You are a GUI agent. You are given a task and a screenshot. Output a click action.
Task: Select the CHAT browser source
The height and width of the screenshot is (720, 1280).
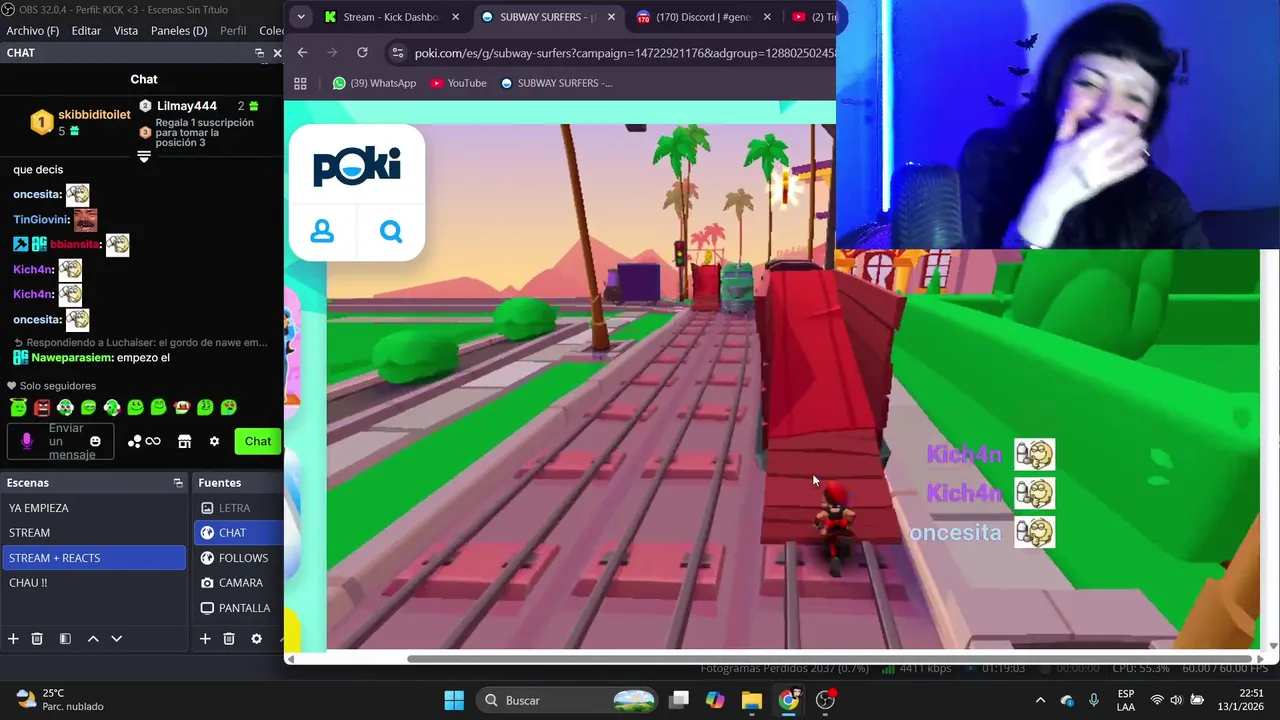coord(239,533)
